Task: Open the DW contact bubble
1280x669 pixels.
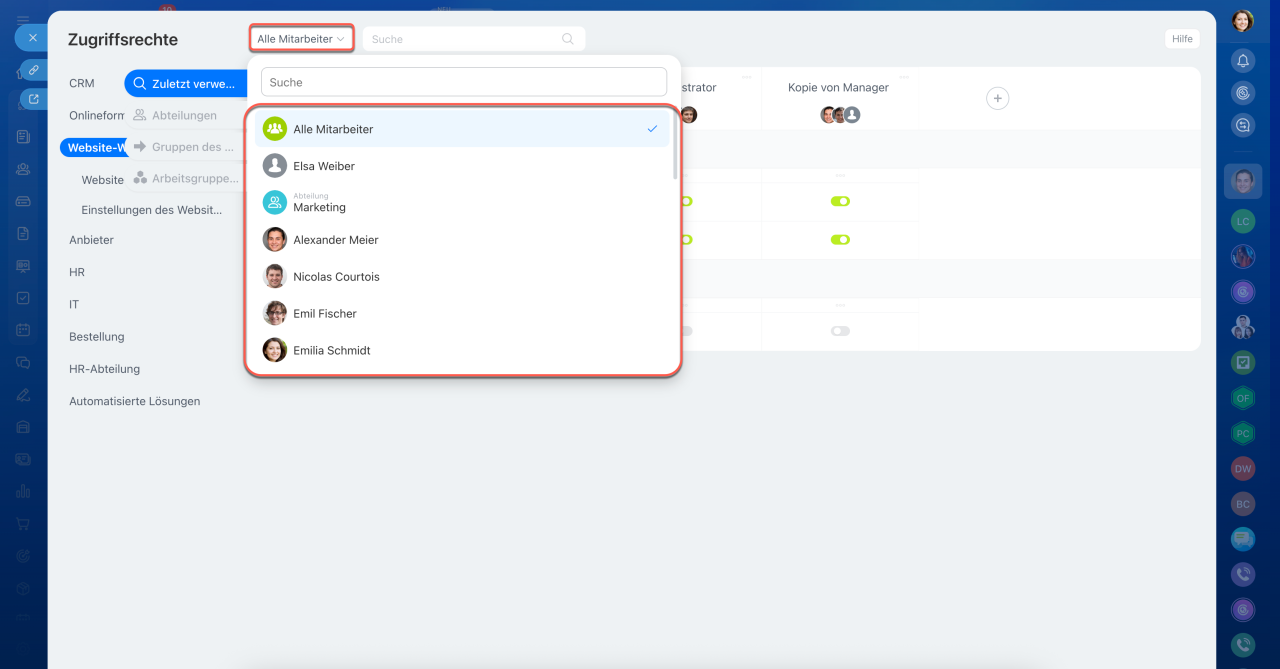Action: click(1243, 468)
